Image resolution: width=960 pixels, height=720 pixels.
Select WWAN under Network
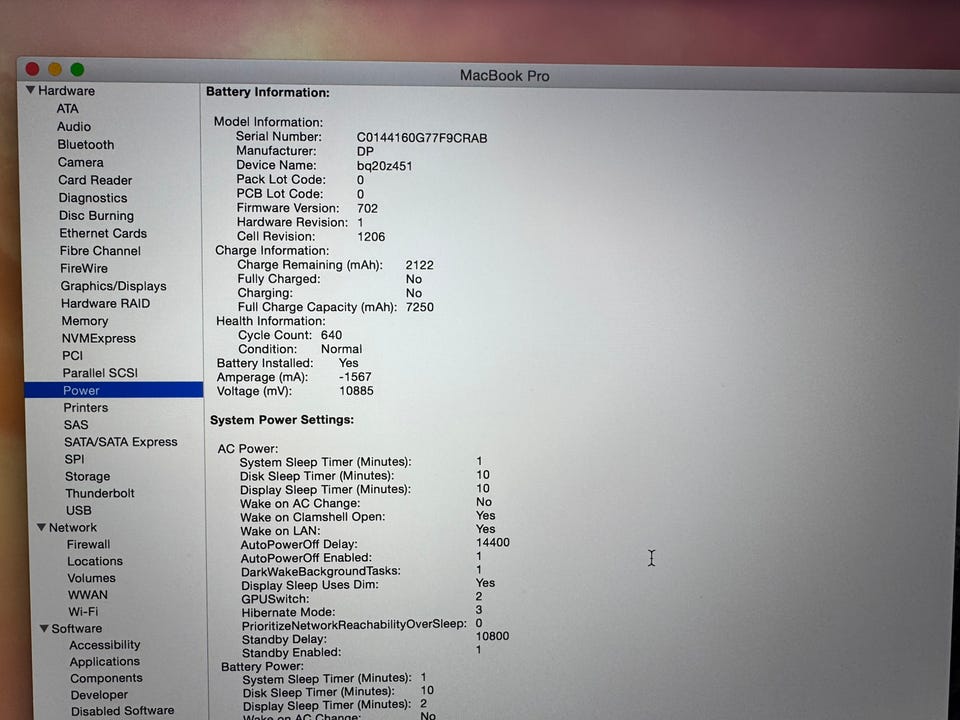[x=88, y=594]
